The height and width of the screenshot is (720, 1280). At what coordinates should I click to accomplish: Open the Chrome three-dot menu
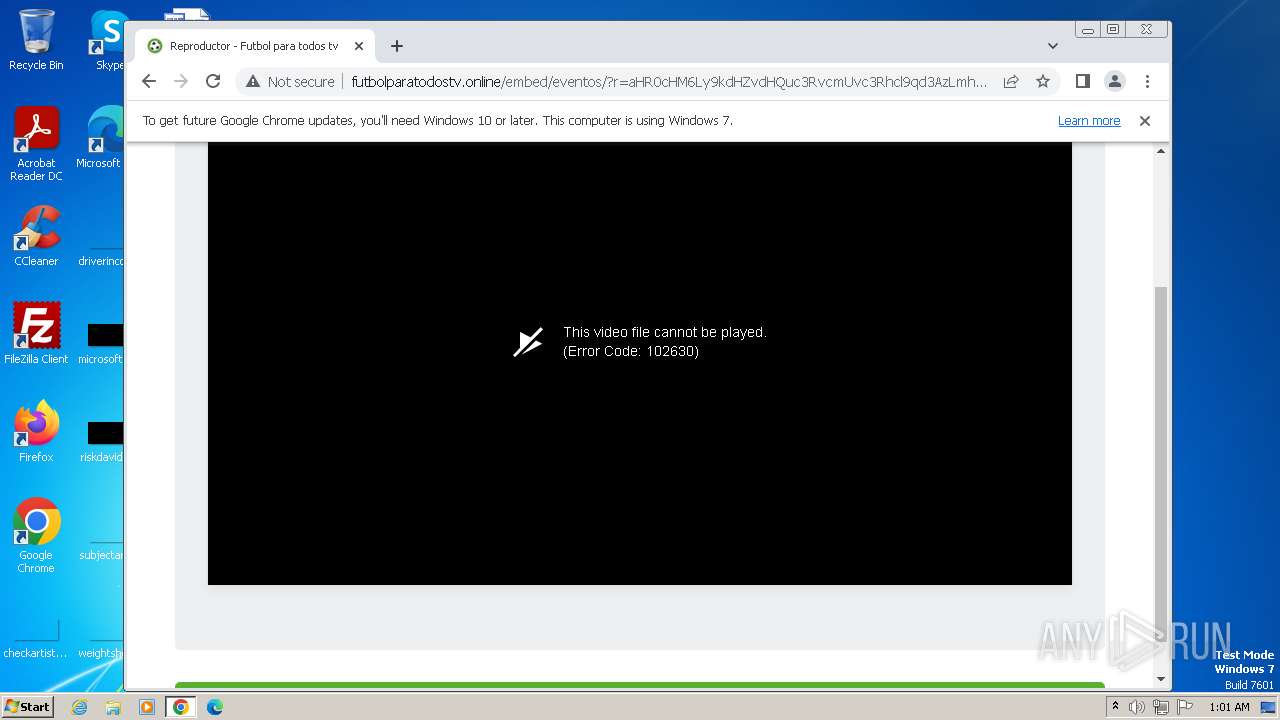click(x=1147, y=81)
